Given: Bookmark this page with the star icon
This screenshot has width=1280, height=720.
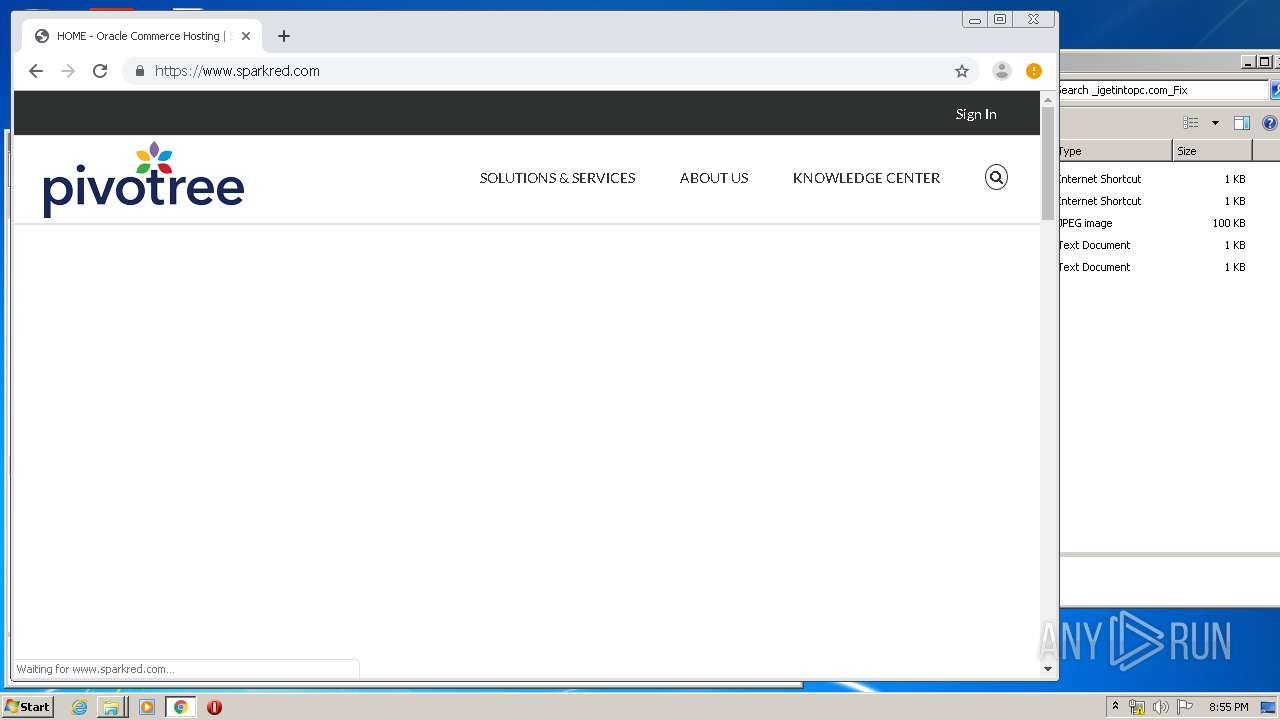Looking at the screenshot, I should tap(962, 71).
